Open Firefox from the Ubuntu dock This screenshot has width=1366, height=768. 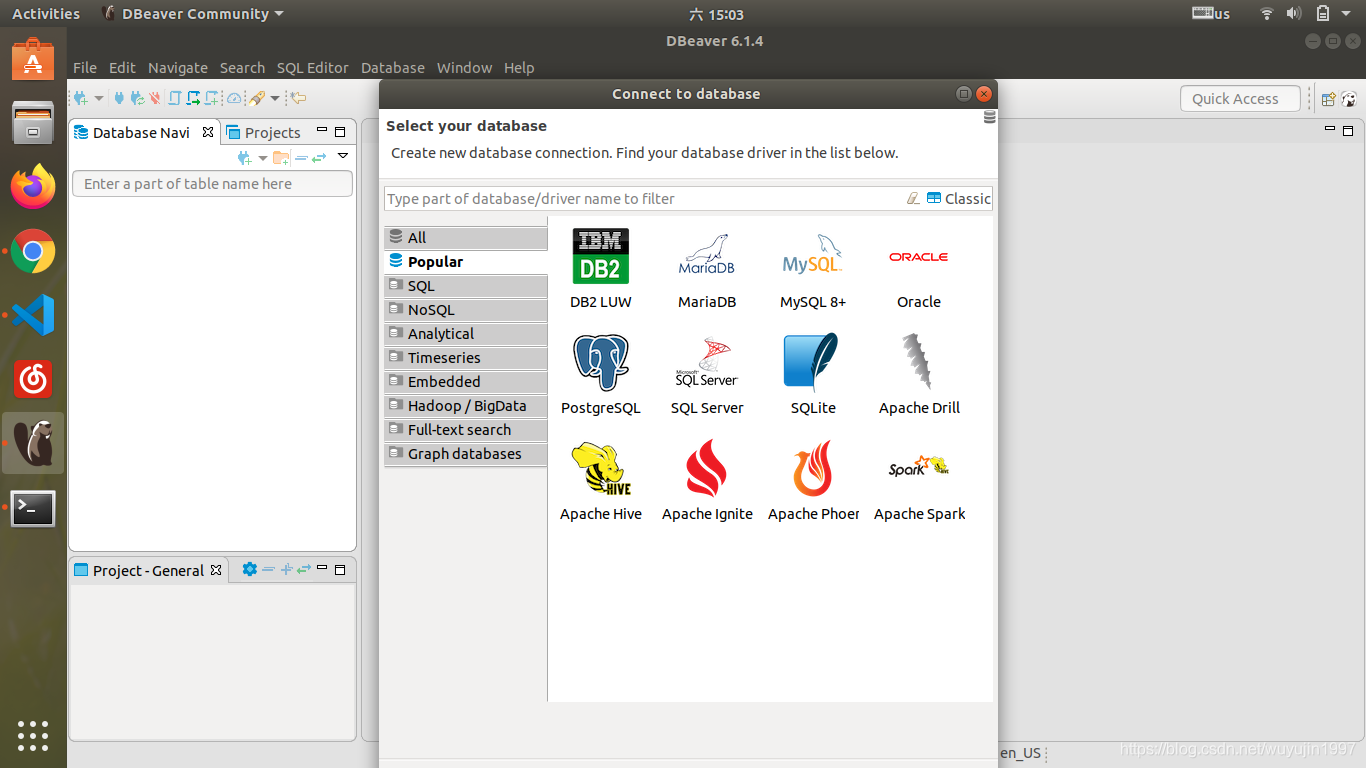(33, 186)
